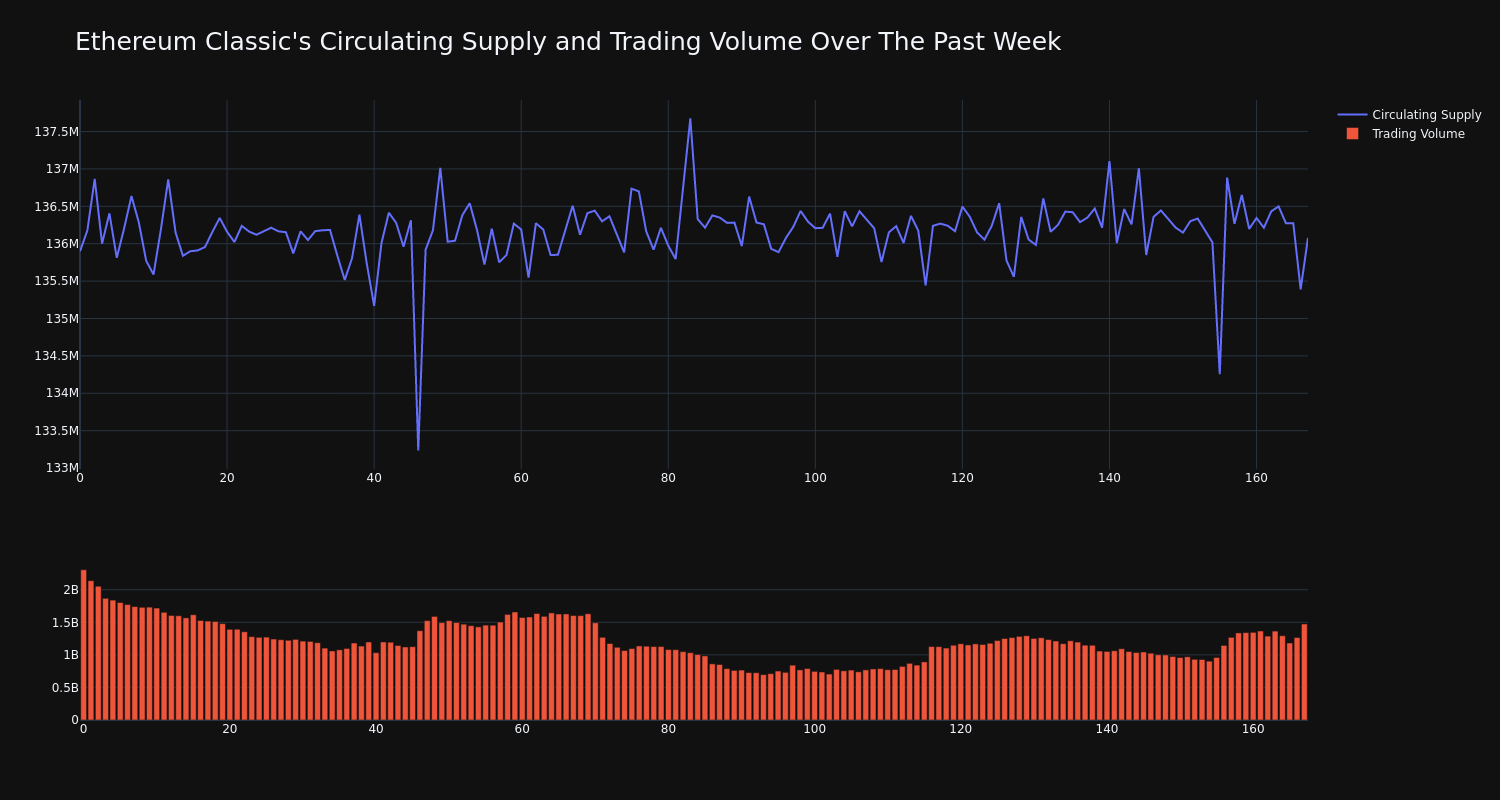Click the 137.5M y-axis label
The image size is (1500, 800).
(56, 132)
